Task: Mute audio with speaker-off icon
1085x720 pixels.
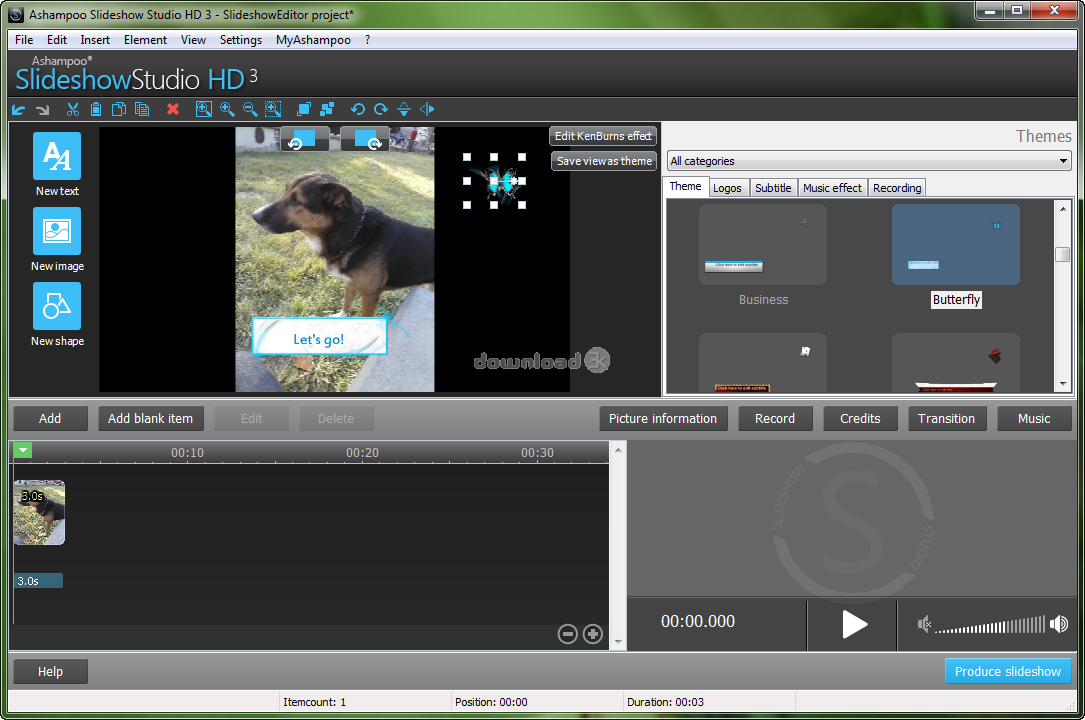Action: coord(924,625)
